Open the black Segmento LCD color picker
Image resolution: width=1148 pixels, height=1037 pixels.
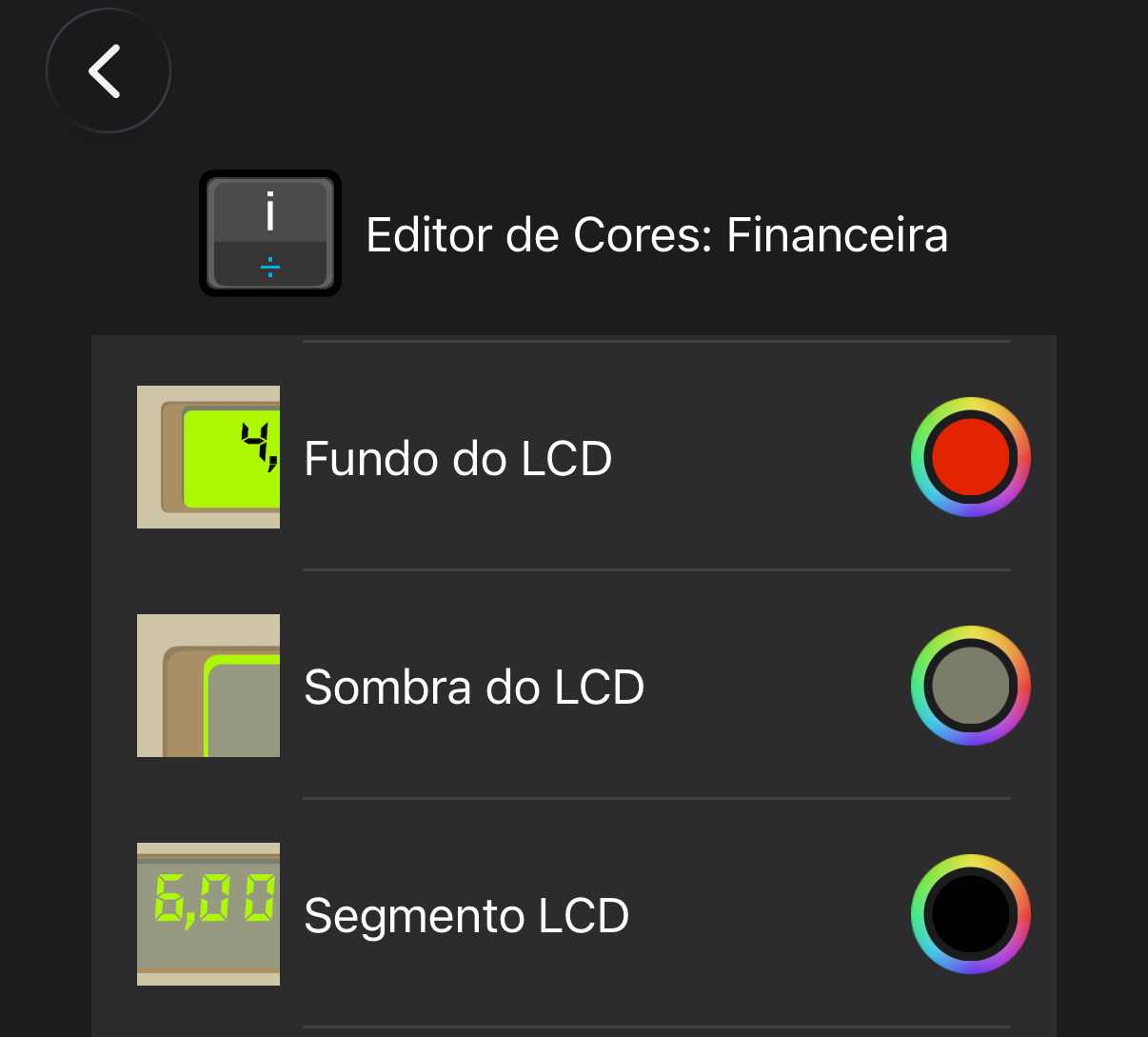(x=970, y=914)
